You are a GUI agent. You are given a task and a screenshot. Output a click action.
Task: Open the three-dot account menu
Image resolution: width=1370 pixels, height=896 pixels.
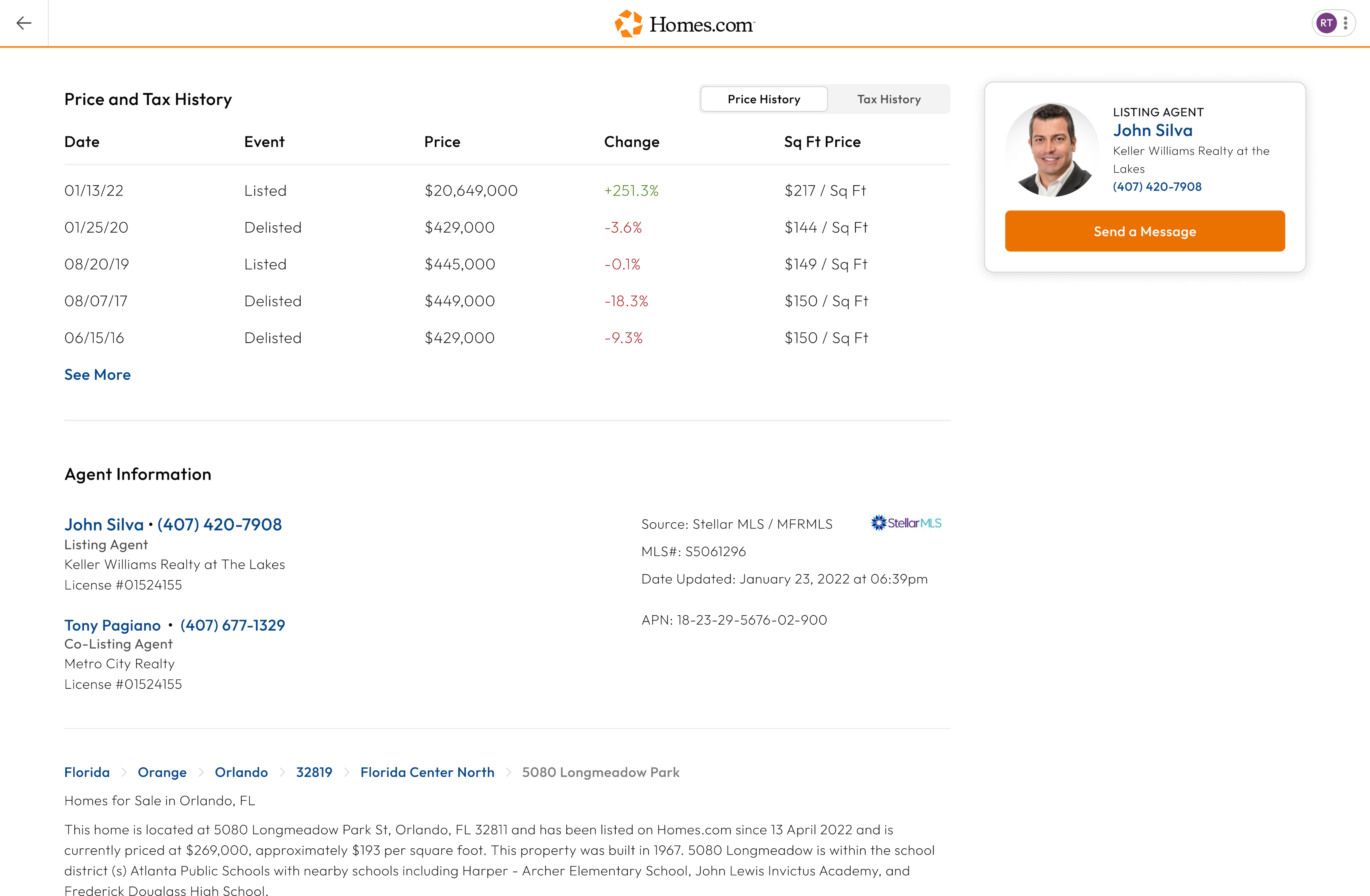click(x=1345, y=23)
